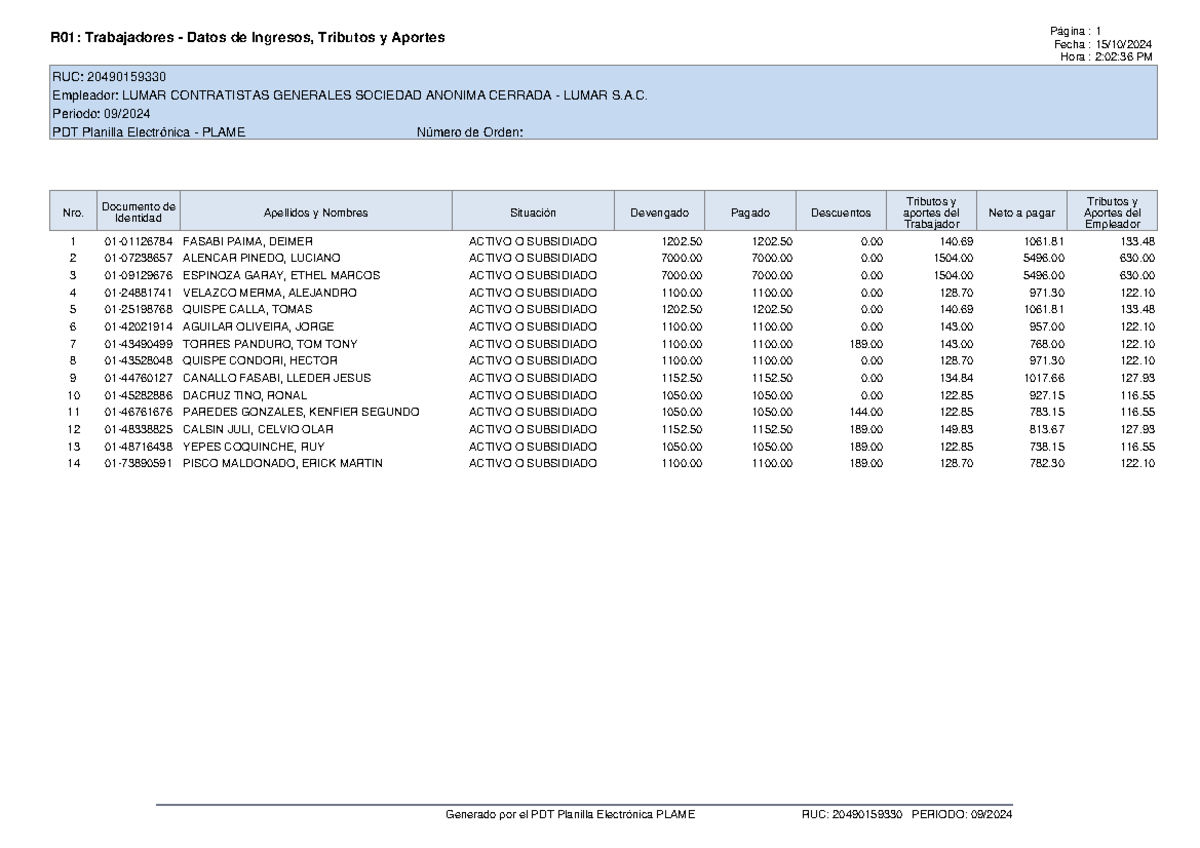Screen dimensions: 1200x848
Task: Select the Situación column header
Action: click(x=534, y=211)
